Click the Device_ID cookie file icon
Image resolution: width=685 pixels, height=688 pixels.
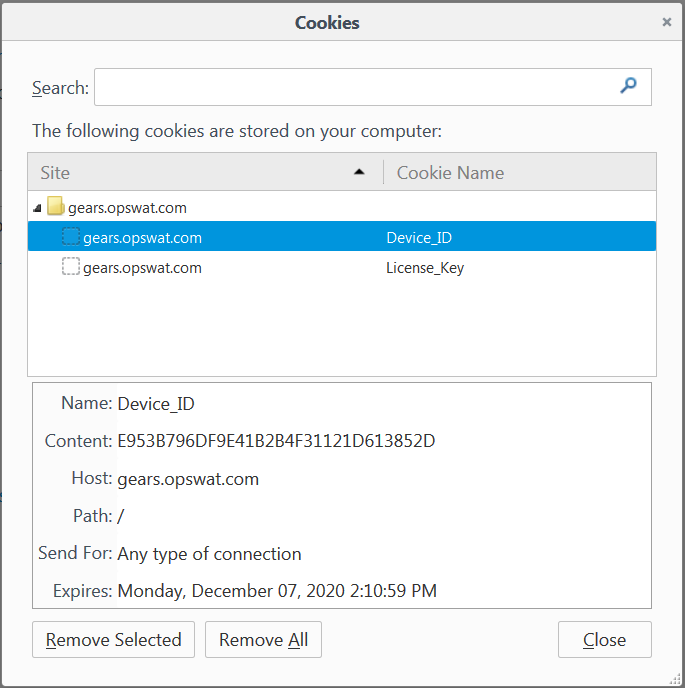point(71,236)
